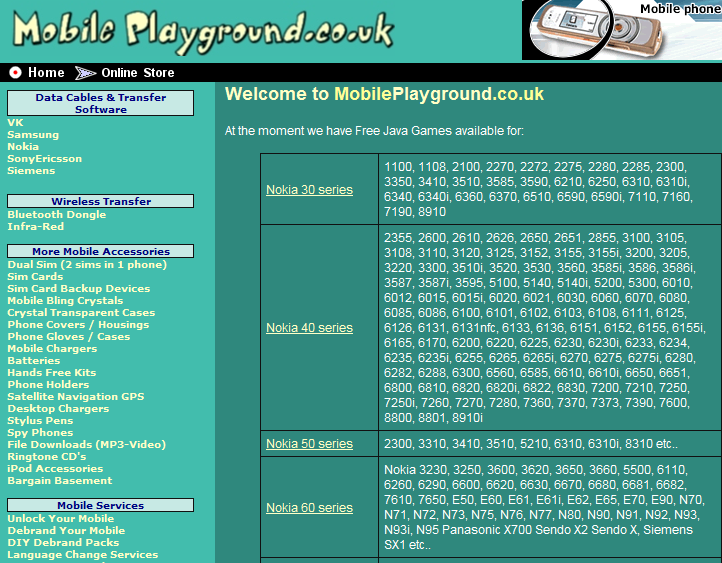This screenshot has height=563, width=722.
Task: Open Dual Sim (2 sims in 1 phone)
Action: pyautogui.click(x=87, y=264)
